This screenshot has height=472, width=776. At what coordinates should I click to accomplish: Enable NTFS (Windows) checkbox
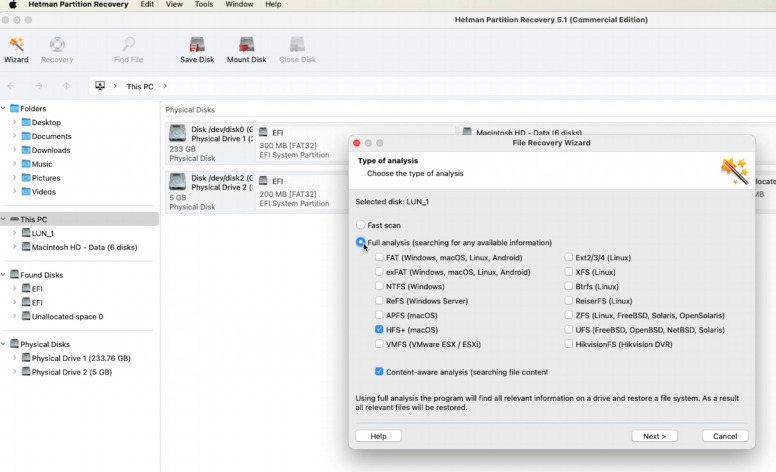(x=379, y=286)
